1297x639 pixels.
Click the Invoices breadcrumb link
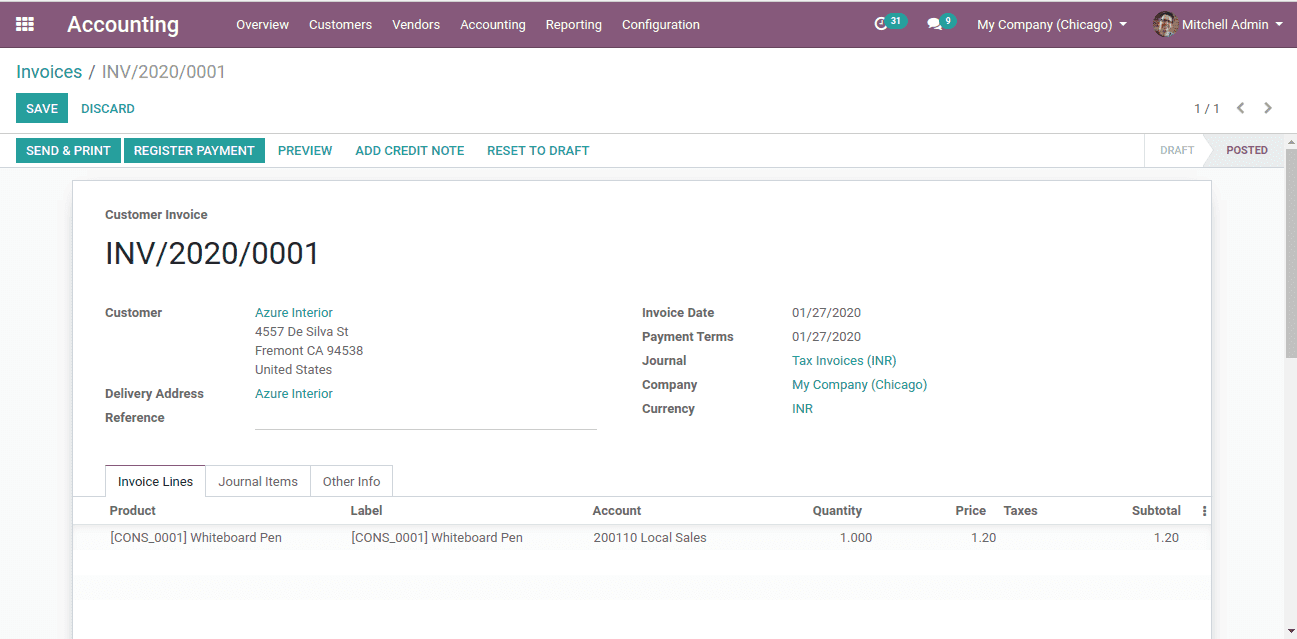coord(49,72)
